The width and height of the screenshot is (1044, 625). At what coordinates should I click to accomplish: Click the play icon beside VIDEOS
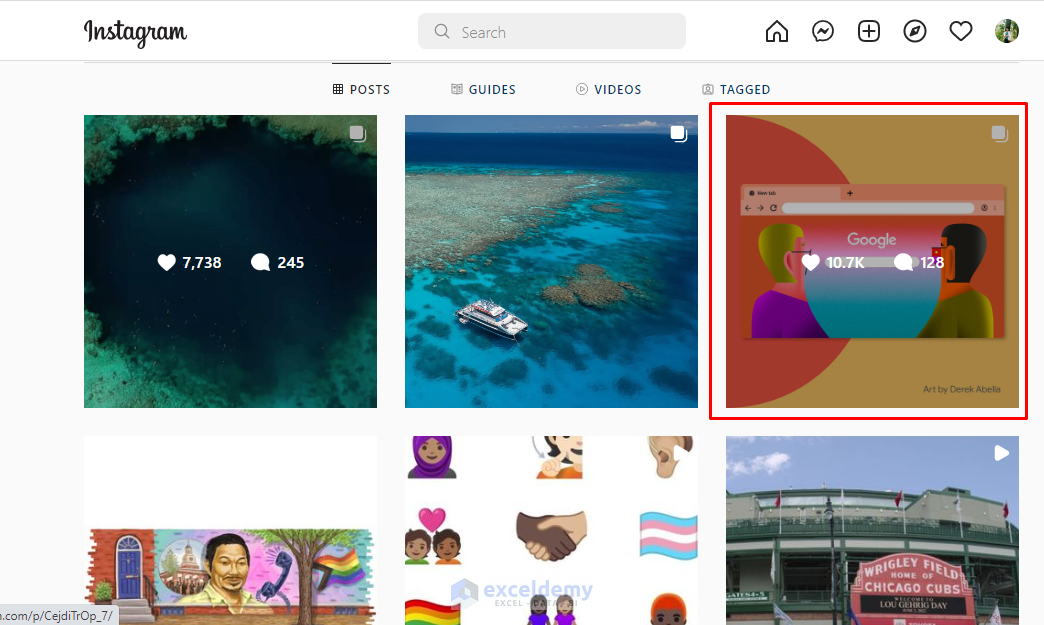point(582,89)
